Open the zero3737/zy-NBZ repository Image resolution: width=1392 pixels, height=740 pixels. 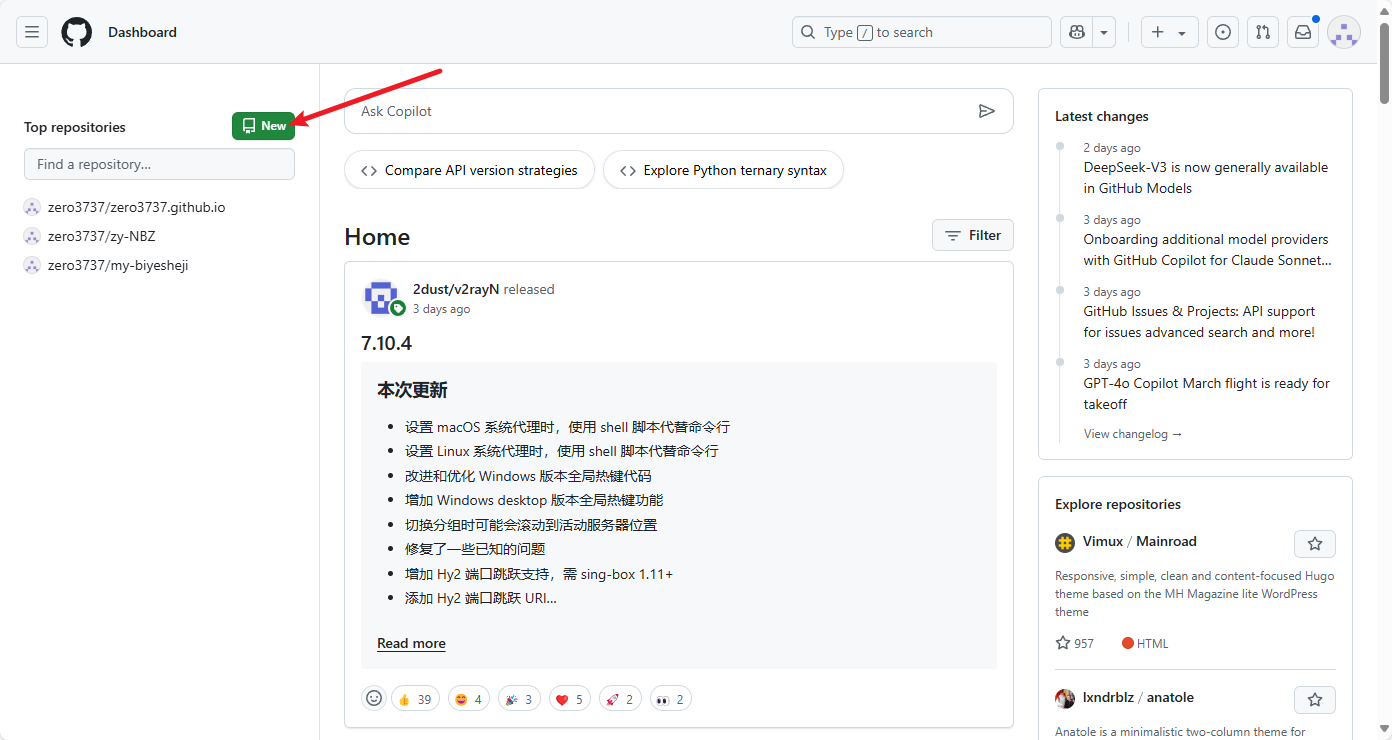tap(101, 236)
